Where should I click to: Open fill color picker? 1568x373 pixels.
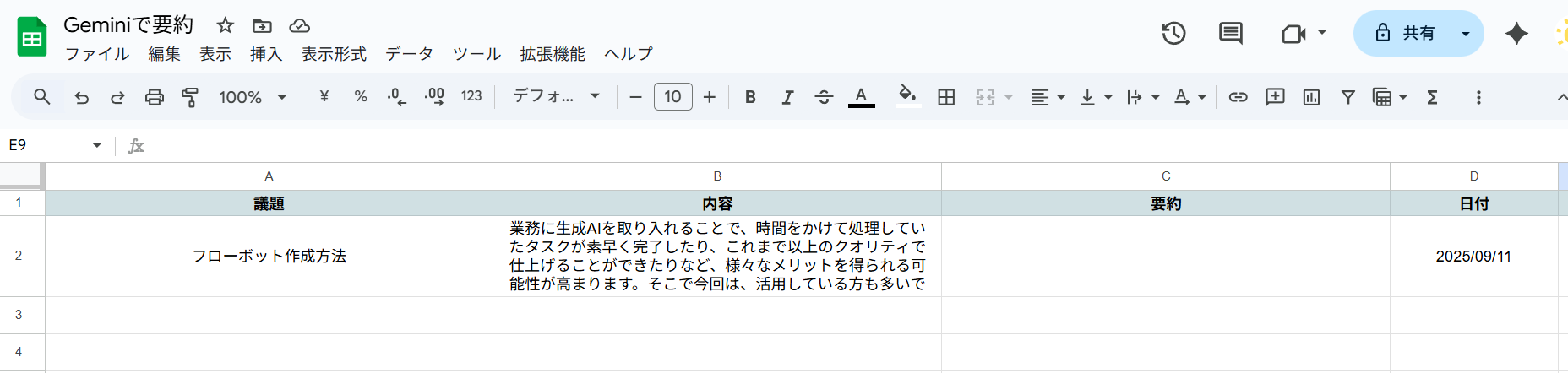tap(907, 95)
